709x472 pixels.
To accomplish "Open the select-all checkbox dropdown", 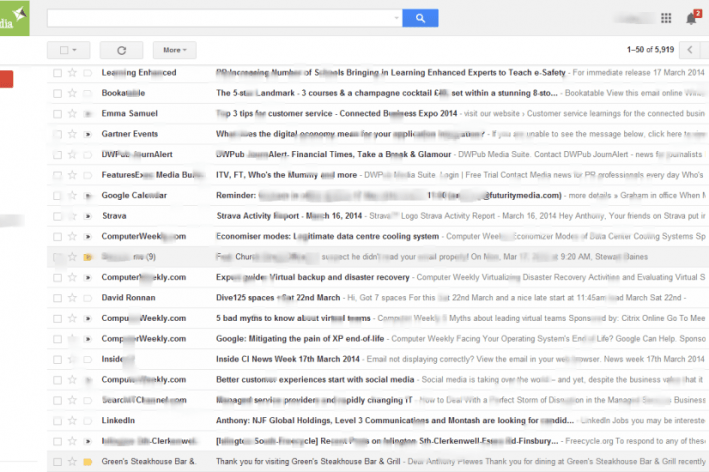I will coord(68,50).
